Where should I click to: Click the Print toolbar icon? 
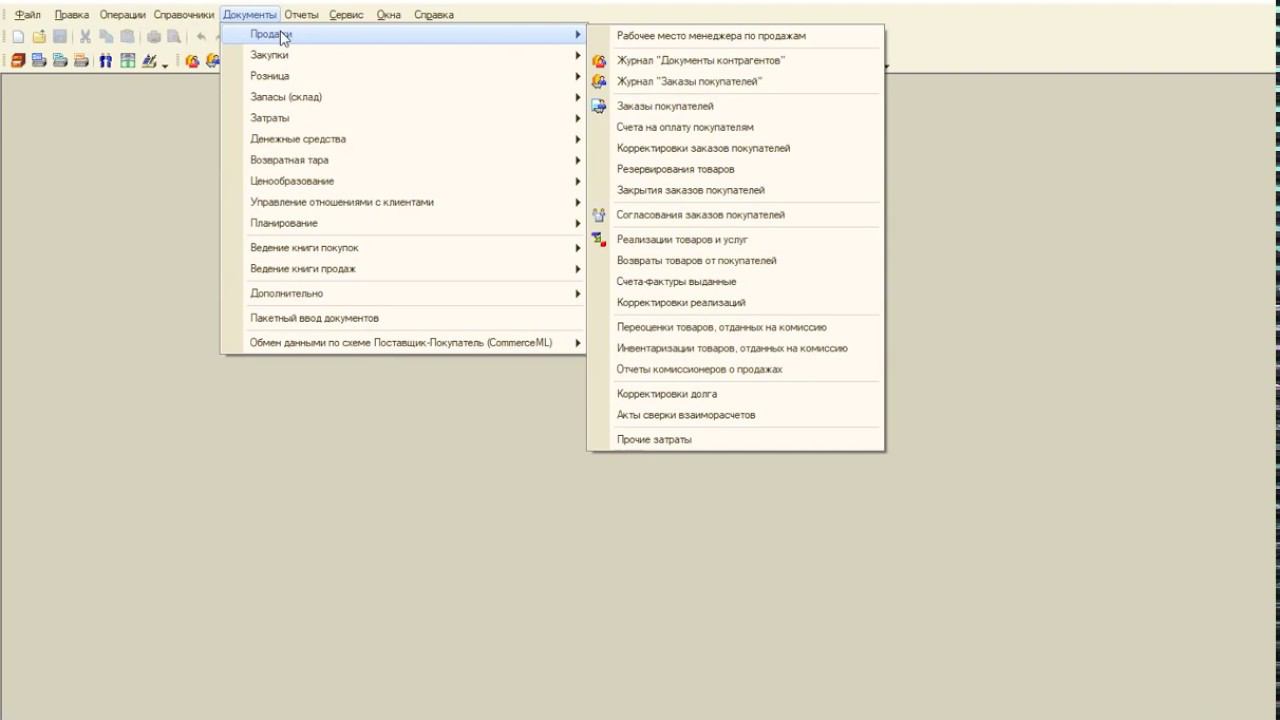[154, 37]
